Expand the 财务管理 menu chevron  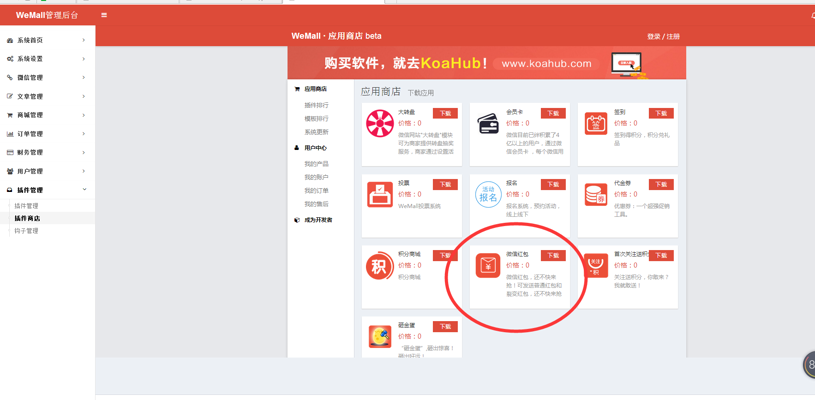[x=84, y=152]
